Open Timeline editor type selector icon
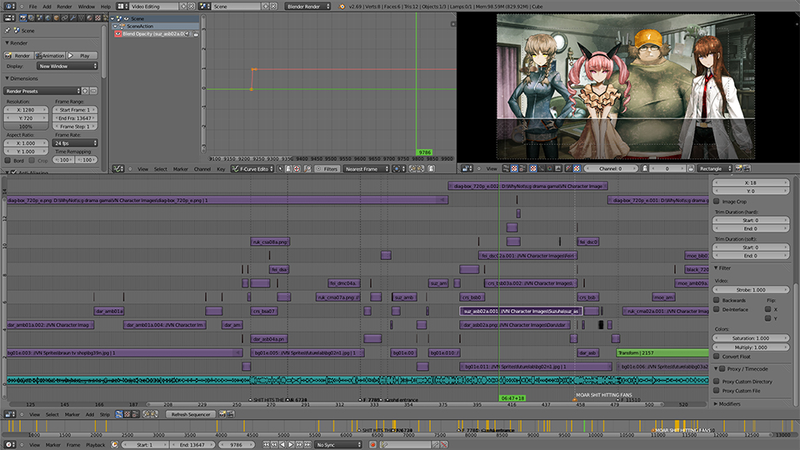Image resolution: width=800 pixels, height=450 pixels. coord(8,444)
